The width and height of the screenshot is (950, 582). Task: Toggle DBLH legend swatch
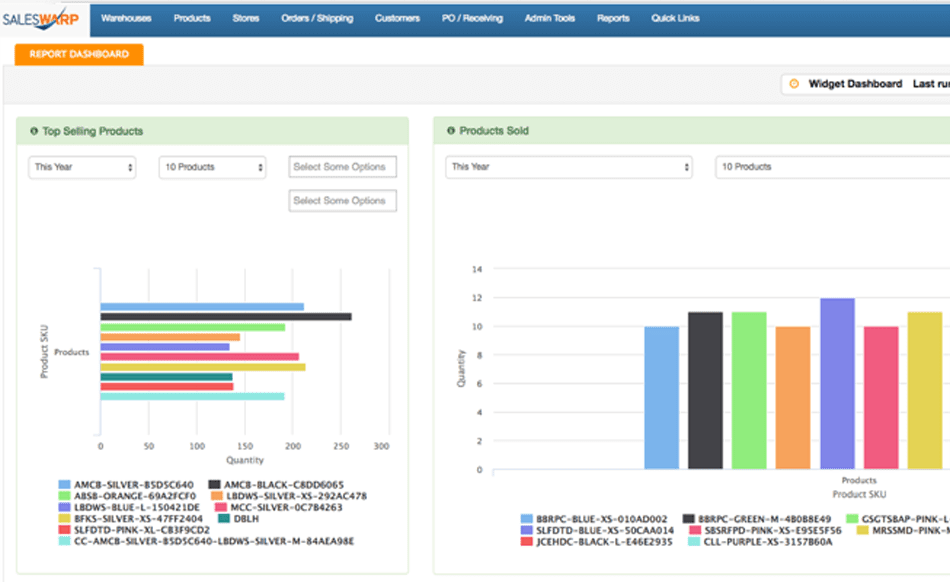224,518
